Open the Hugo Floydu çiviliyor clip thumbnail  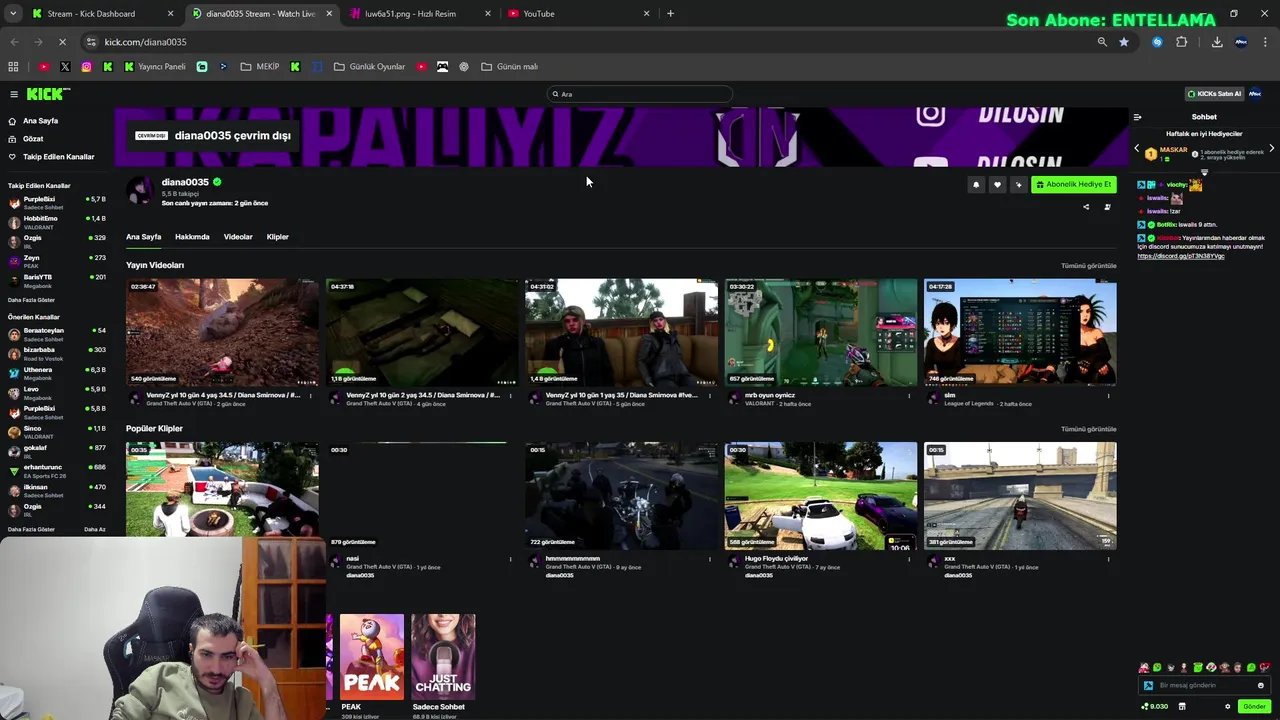click(820, 496)
